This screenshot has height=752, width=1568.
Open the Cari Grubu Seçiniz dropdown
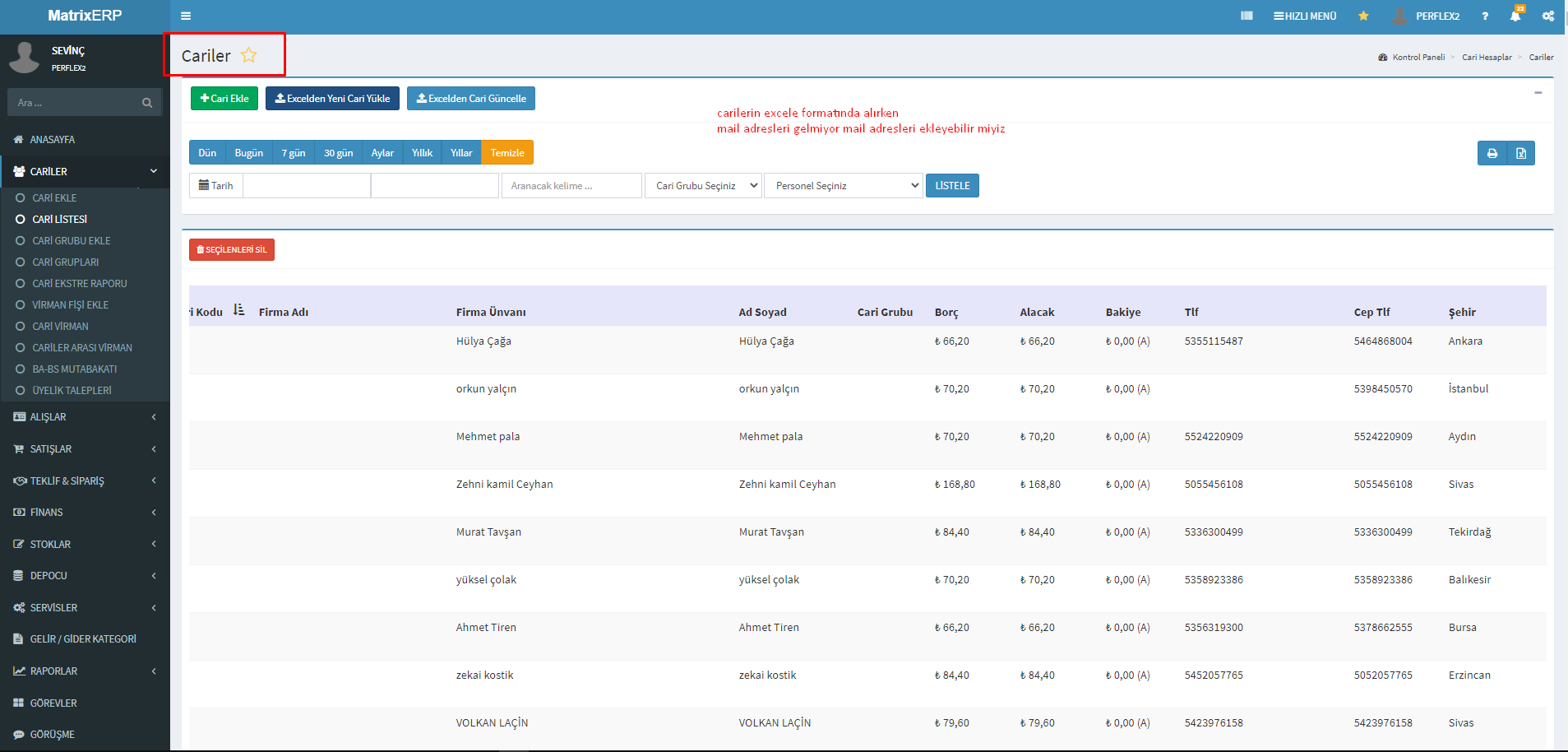click(x=703, y=186)
